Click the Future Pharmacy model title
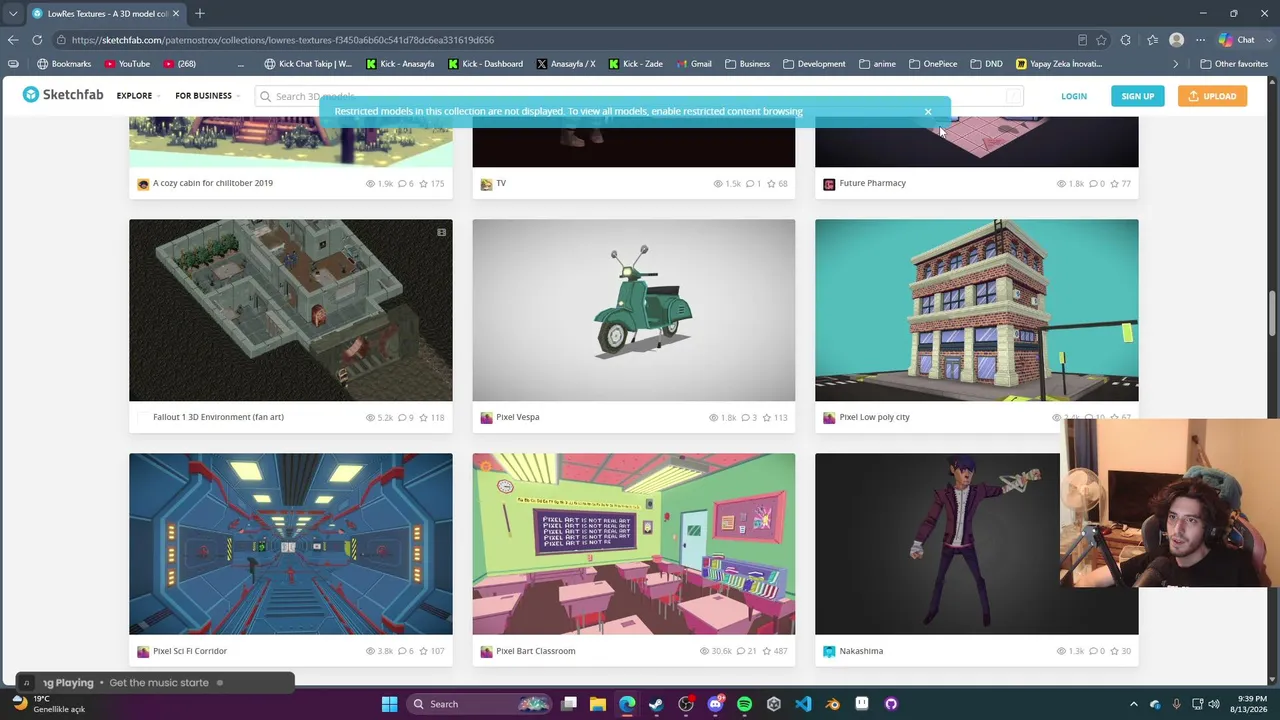This screenshot has width=1280, height=720. pyautogui.click(x=873, y=183)
